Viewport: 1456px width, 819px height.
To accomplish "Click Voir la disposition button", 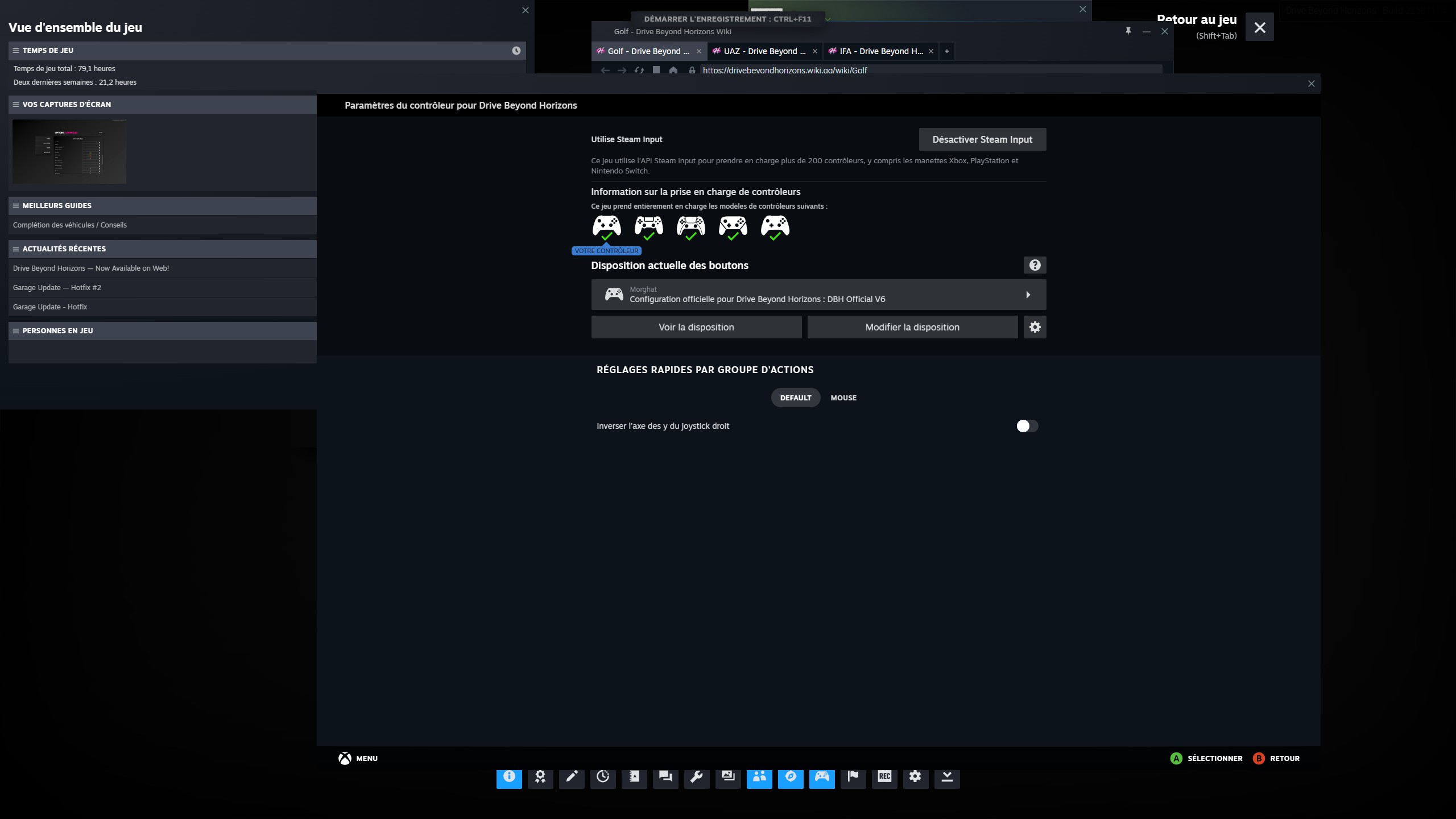I will coord(696,327).
